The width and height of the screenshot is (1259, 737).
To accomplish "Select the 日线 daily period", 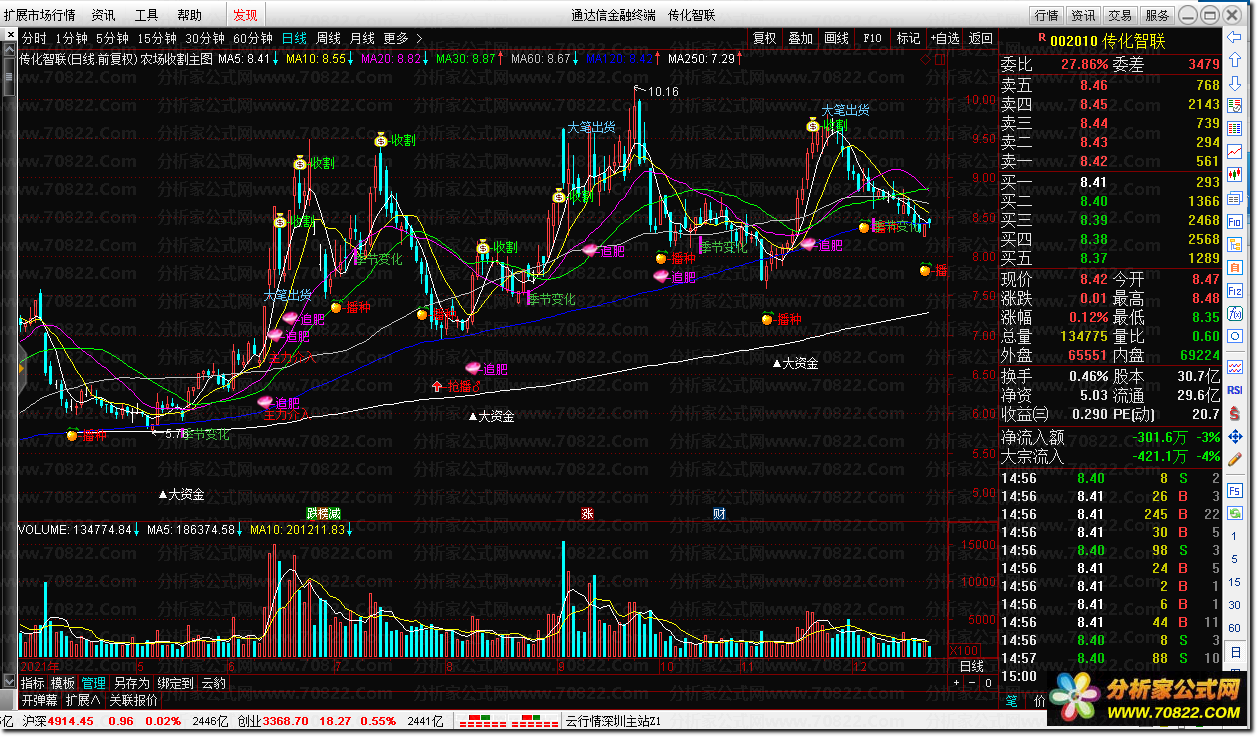I will 294,38.
